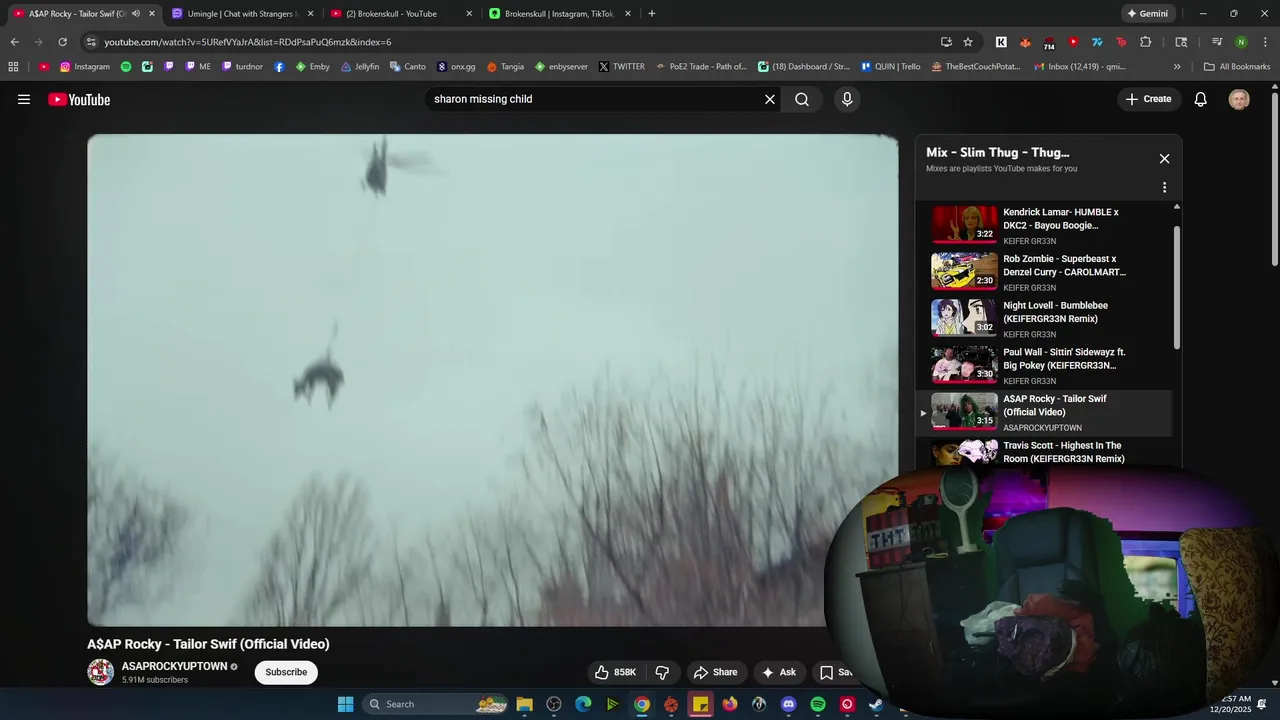
Task: Mute the A$AP Rocky tab audio
Action: pyautogui.click(x=135, y=14)
